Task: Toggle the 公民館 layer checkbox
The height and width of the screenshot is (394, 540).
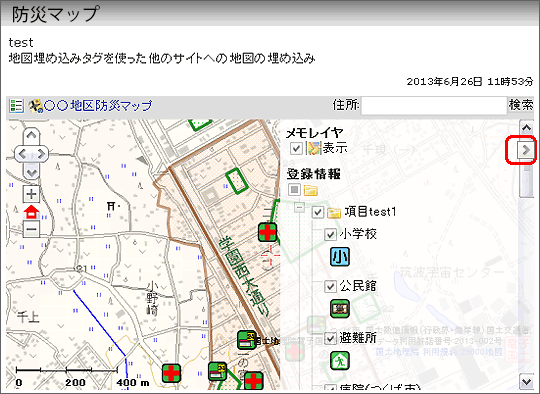Action: 330,286
